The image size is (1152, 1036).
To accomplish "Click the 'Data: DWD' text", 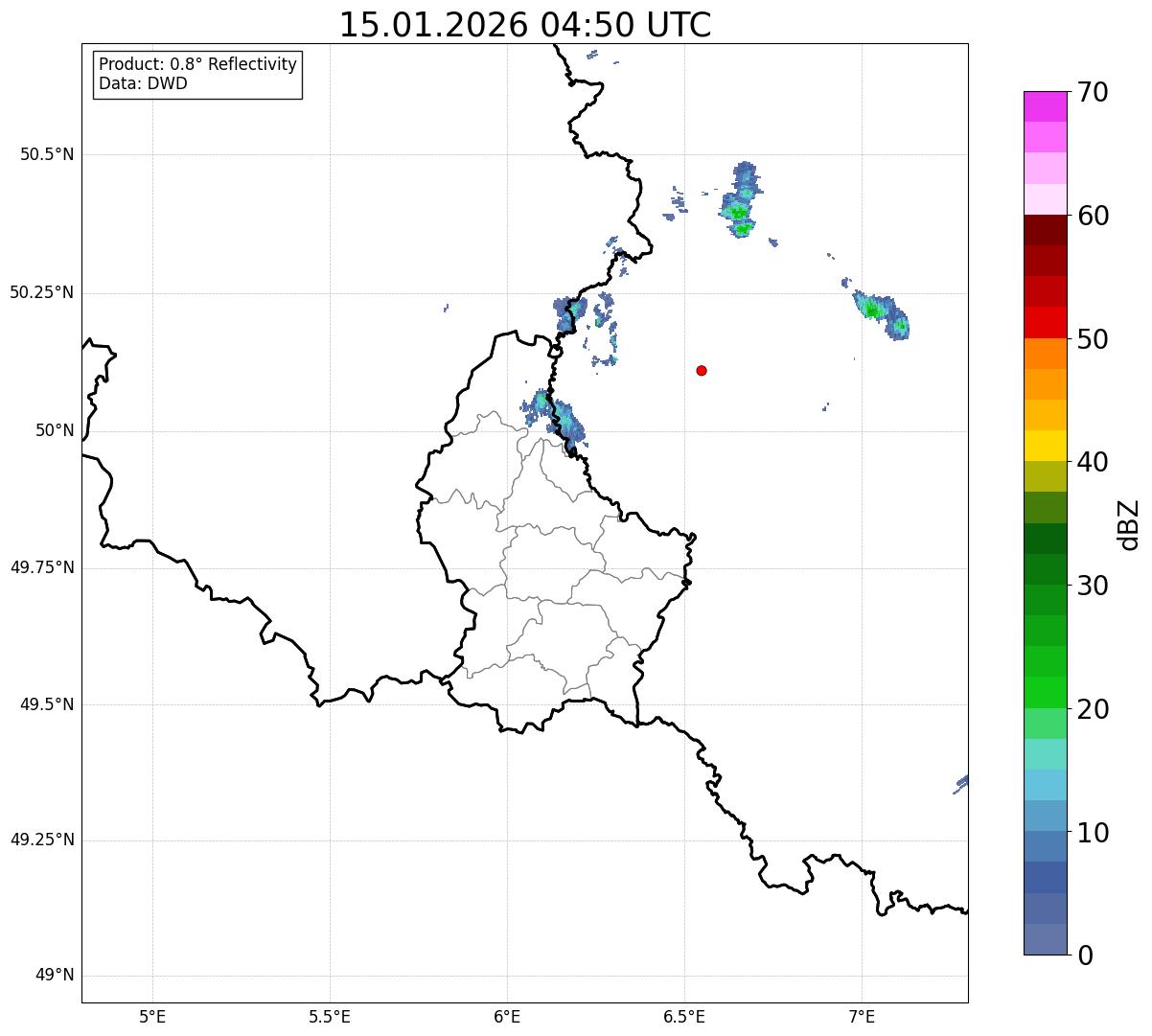I will (x=144, y=83).
